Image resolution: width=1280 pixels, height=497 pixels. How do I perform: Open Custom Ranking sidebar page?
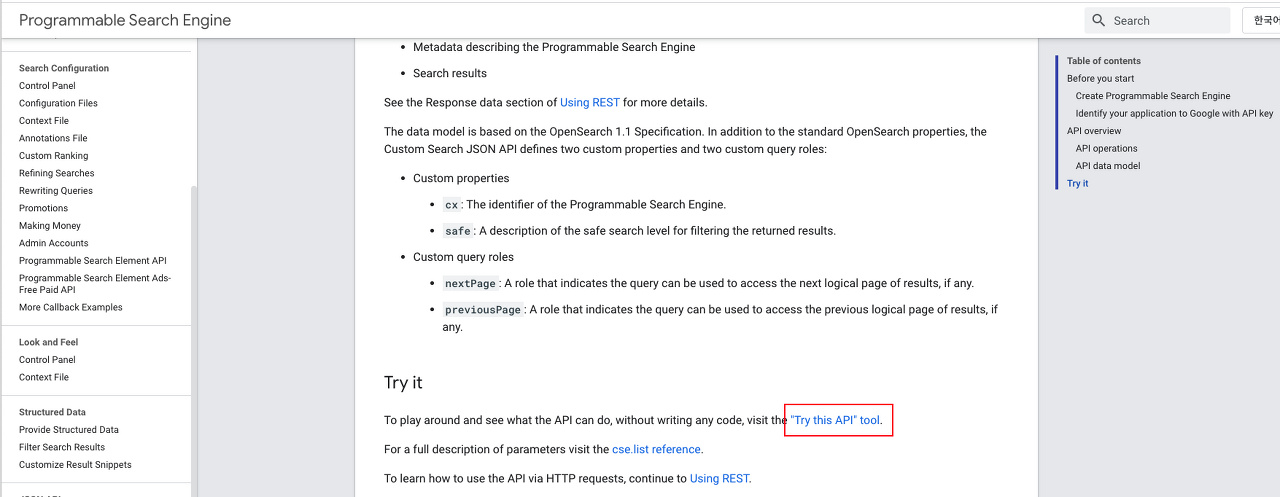pyautogui.click(x=53, y=156)
